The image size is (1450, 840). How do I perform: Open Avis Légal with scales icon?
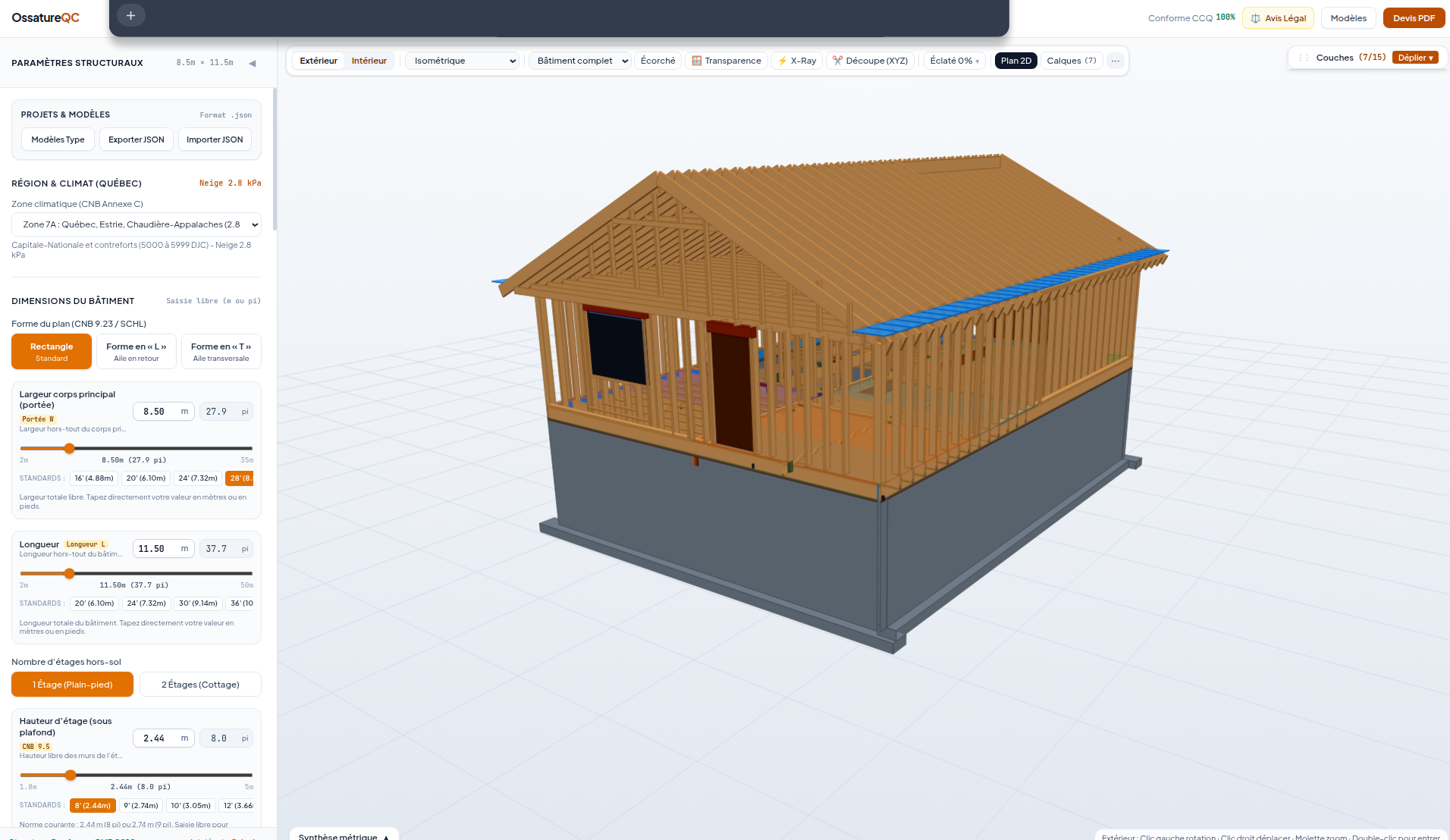pos(1278,18)
